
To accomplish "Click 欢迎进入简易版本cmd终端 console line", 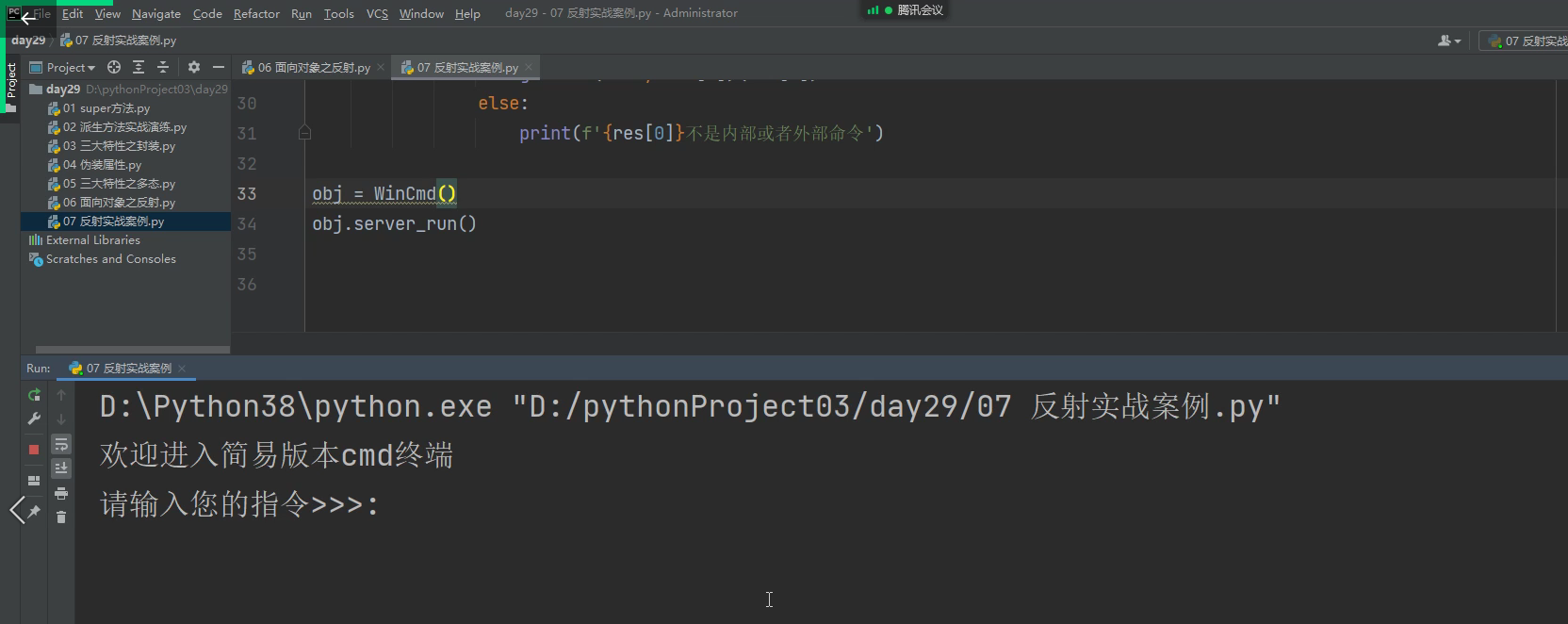I will click(276, 455).
